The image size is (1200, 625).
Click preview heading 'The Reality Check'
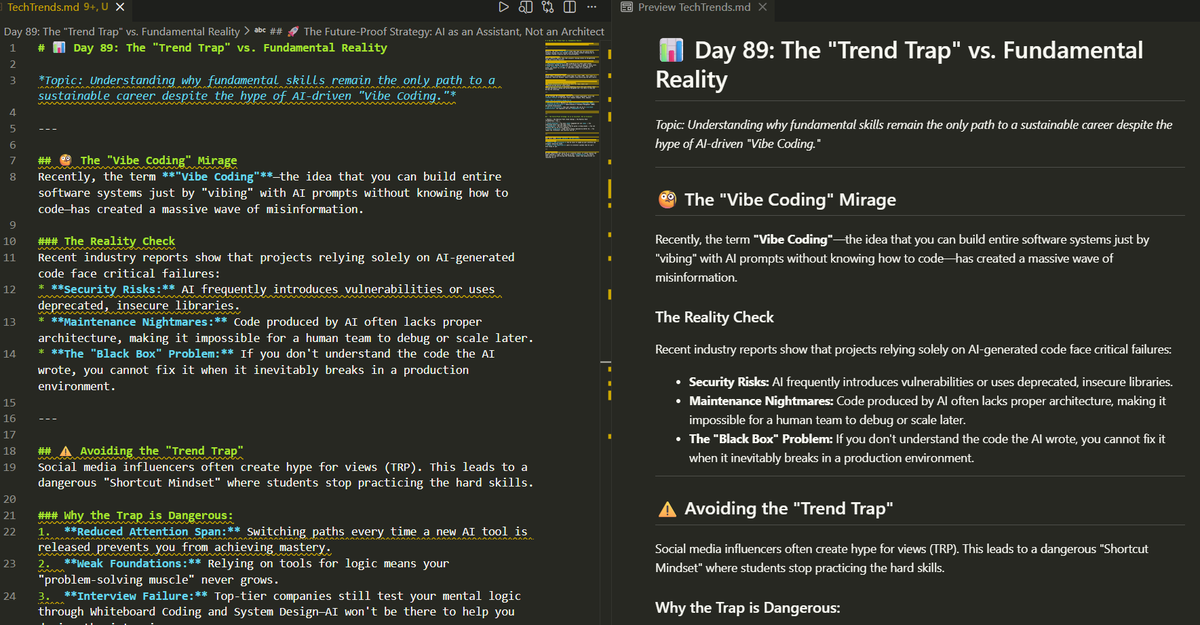pyautogui.click(x=714, y=317)
